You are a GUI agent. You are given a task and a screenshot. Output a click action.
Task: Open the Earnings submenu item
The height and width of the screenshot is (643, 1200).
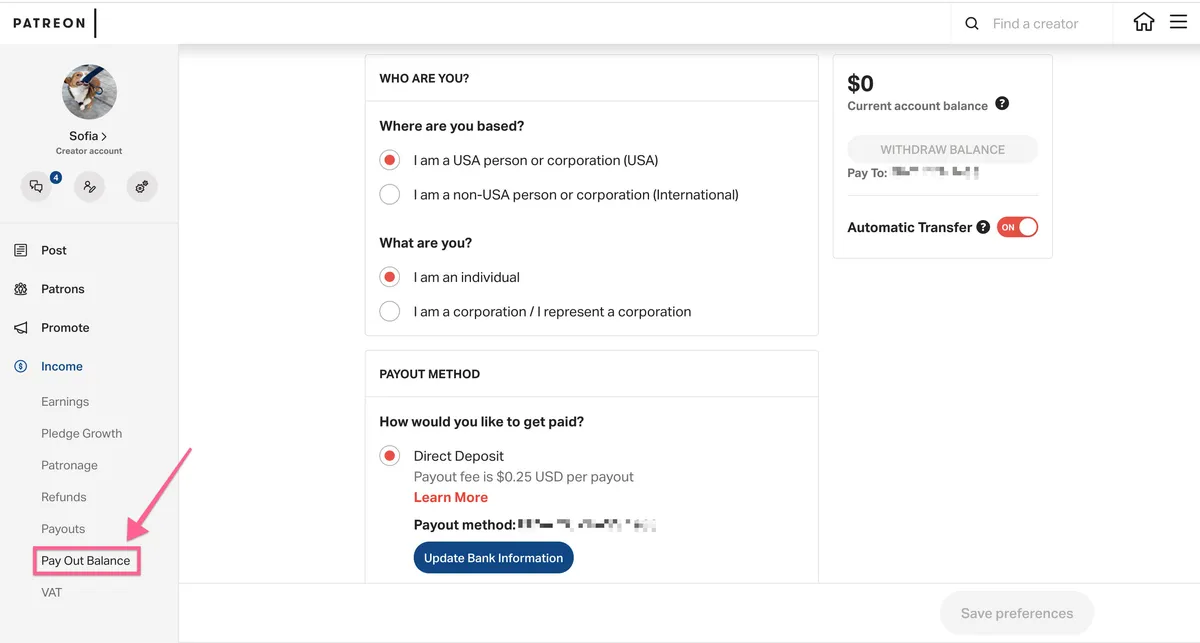[65, 402]
